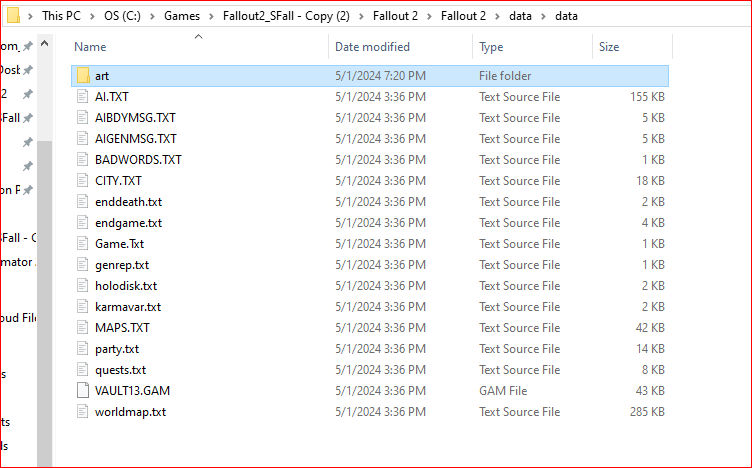The width and height of the screenshot is (752, 468).
Task: Navigate to Games in breadcrumb
Action: click(182, 16)
